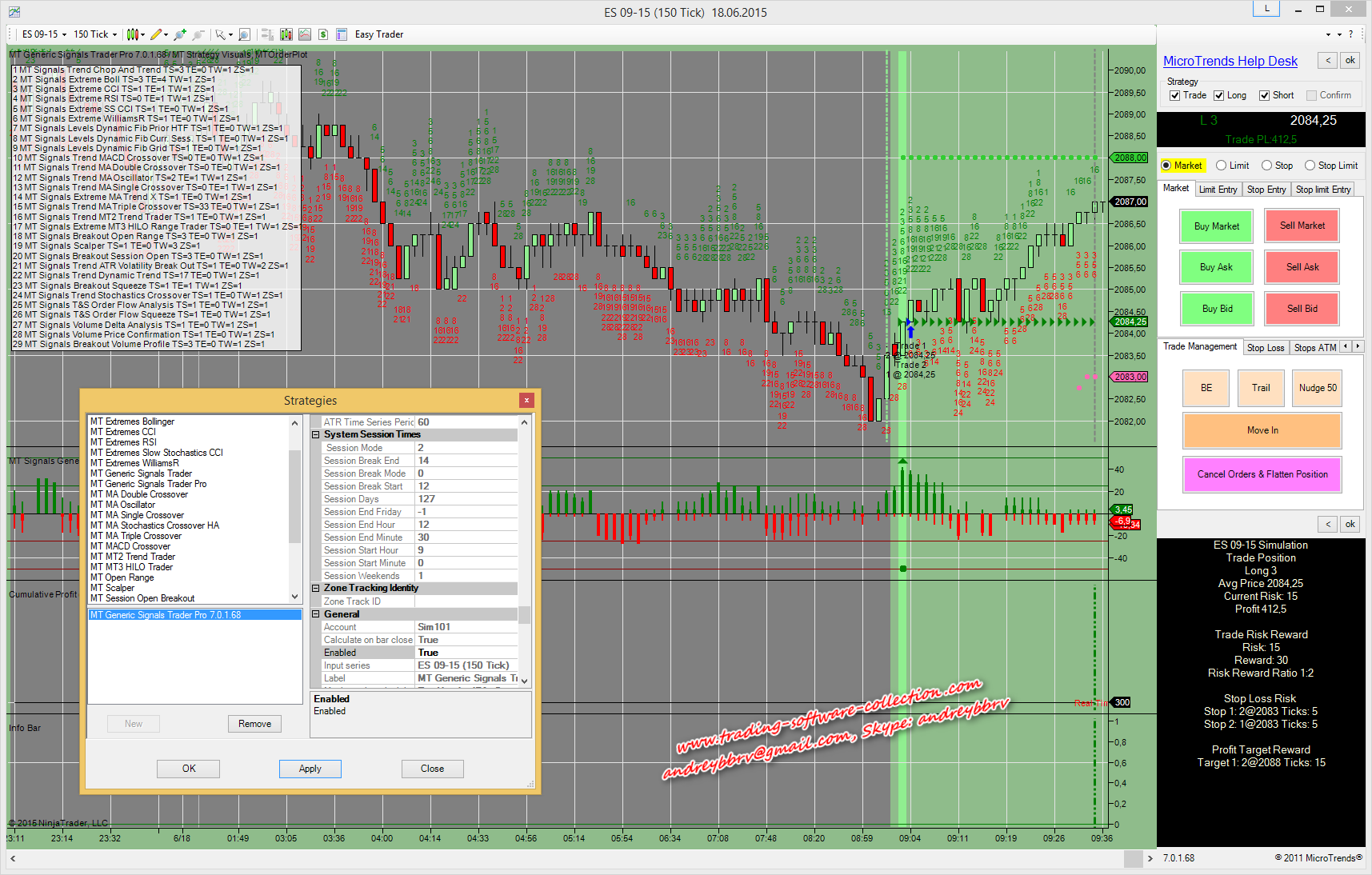
Task: Switch to the Limit Entry tab
Action: [x=1218, y=190]
